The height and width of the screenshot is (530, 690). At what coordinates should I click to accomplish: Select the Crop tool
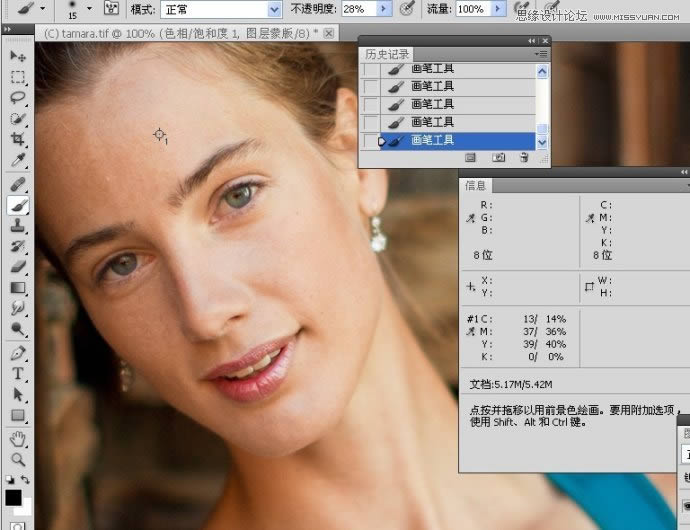(x=18, y=140)
